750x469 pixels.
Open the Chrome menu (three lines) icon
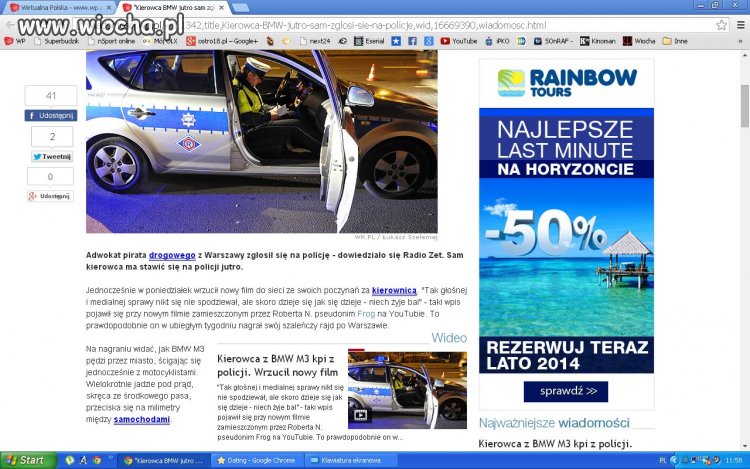[x=740, y=25]
